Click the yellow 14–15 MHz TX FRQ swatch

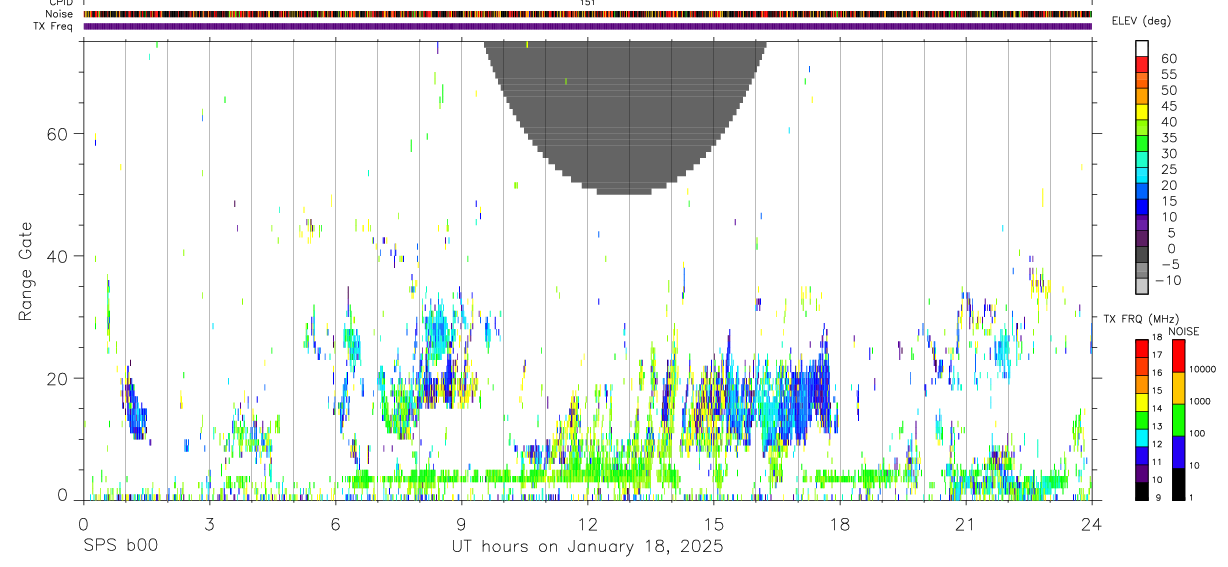tap(1142, 400)
